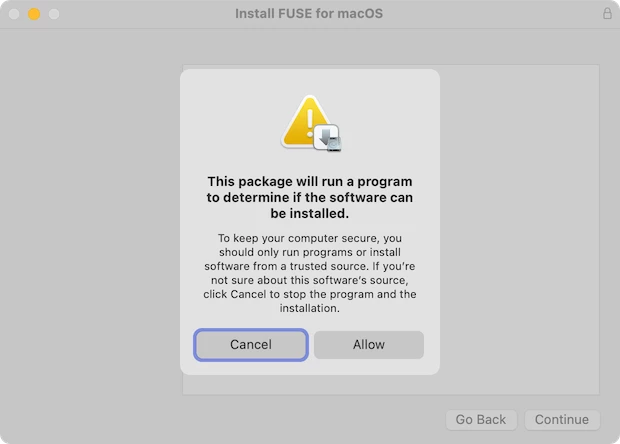Screen dimensions: 620x444
Task: Click the installer disk badge with down arrow
Action: coord(327,138)
